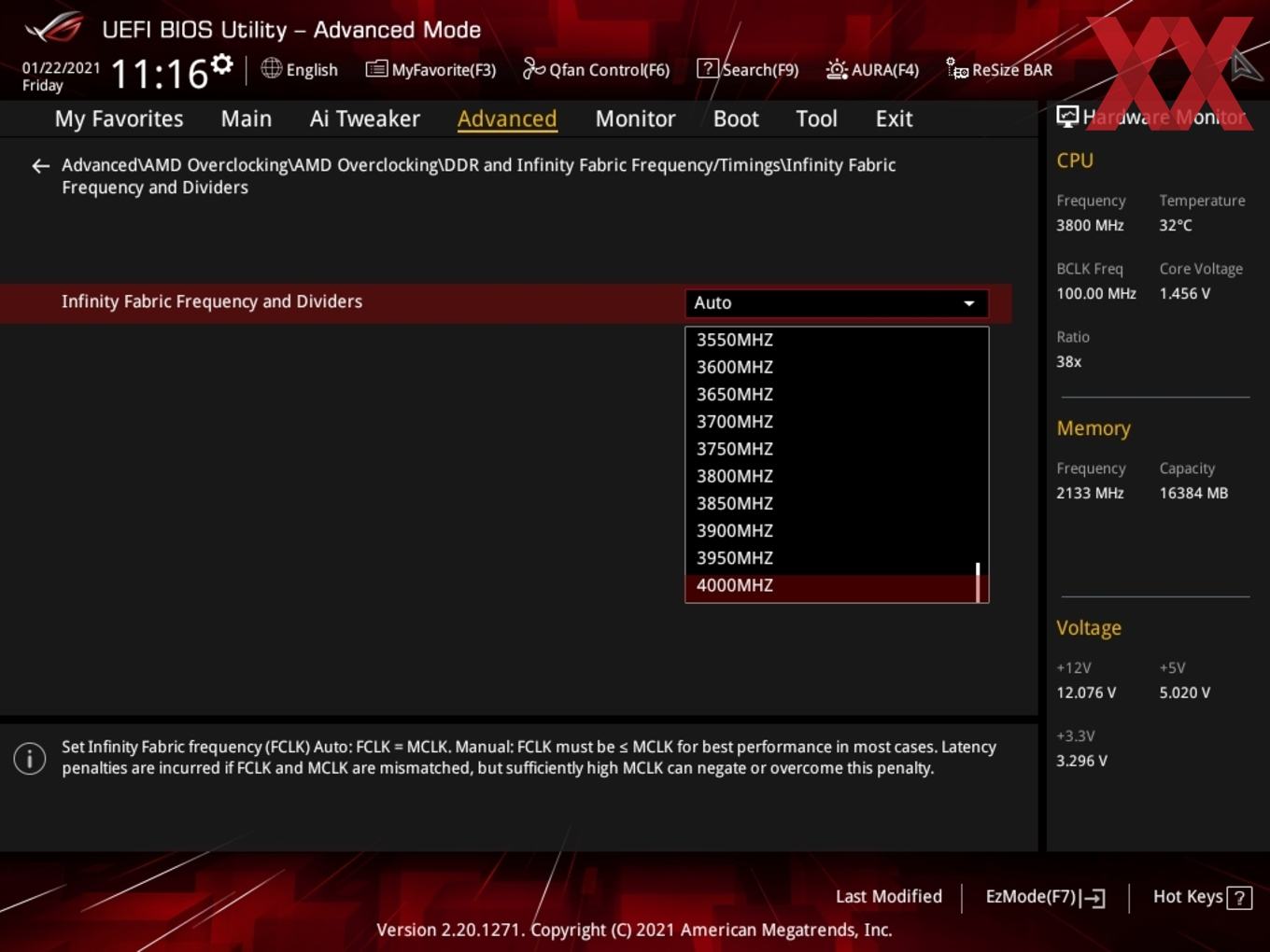Click the BIOS version copyright text

634,930
